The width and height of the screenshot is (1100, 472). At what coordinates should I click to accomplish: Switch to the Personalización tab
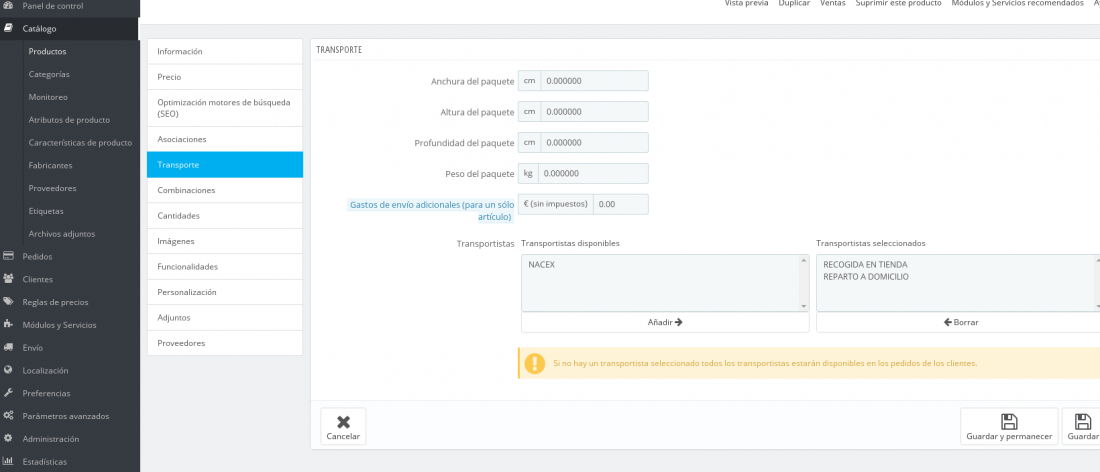pyautogui.click(x=224, y=292)
